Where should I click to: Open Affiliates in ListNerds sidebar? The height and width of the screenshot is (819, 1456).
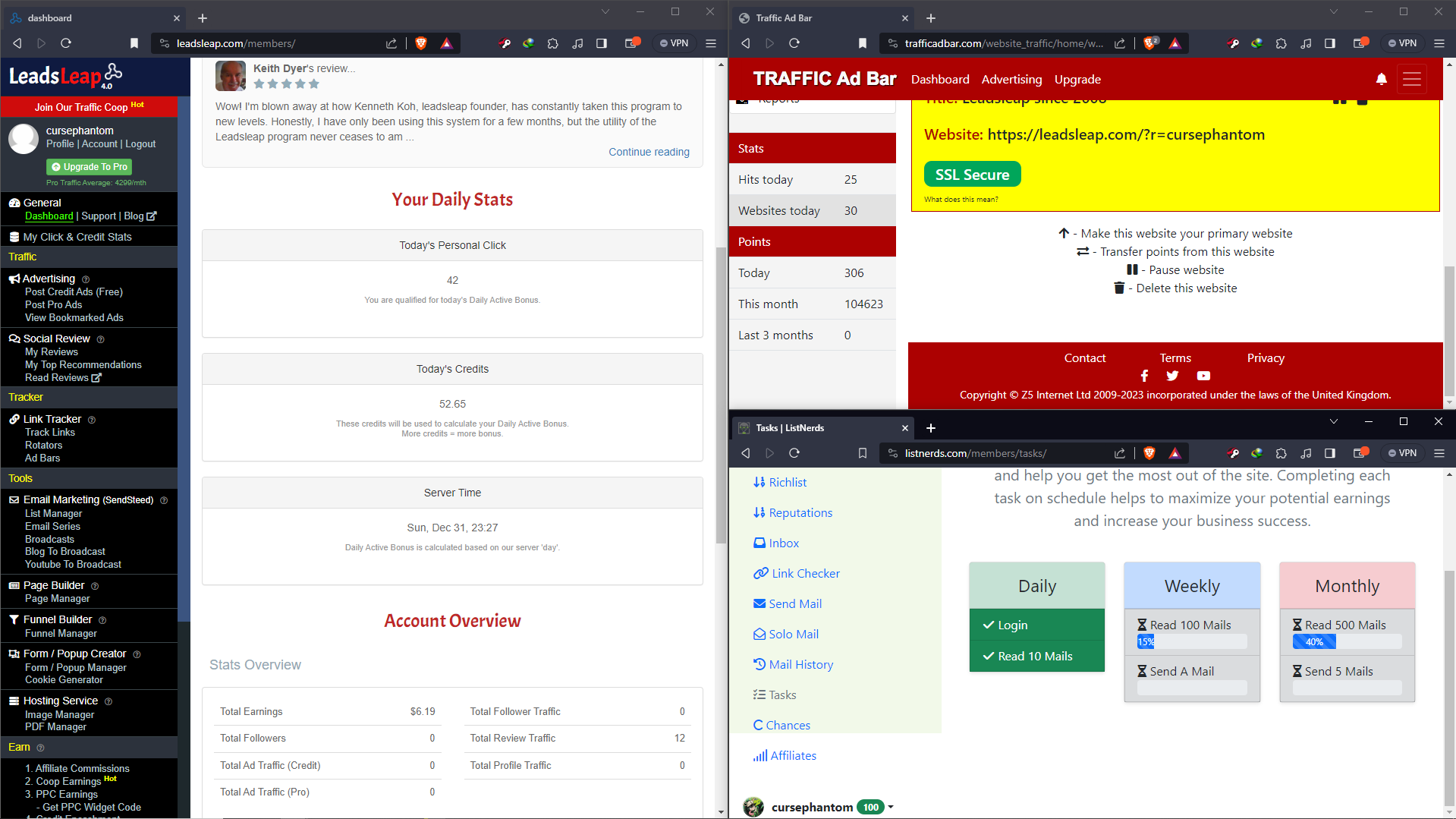pos(785,755)
